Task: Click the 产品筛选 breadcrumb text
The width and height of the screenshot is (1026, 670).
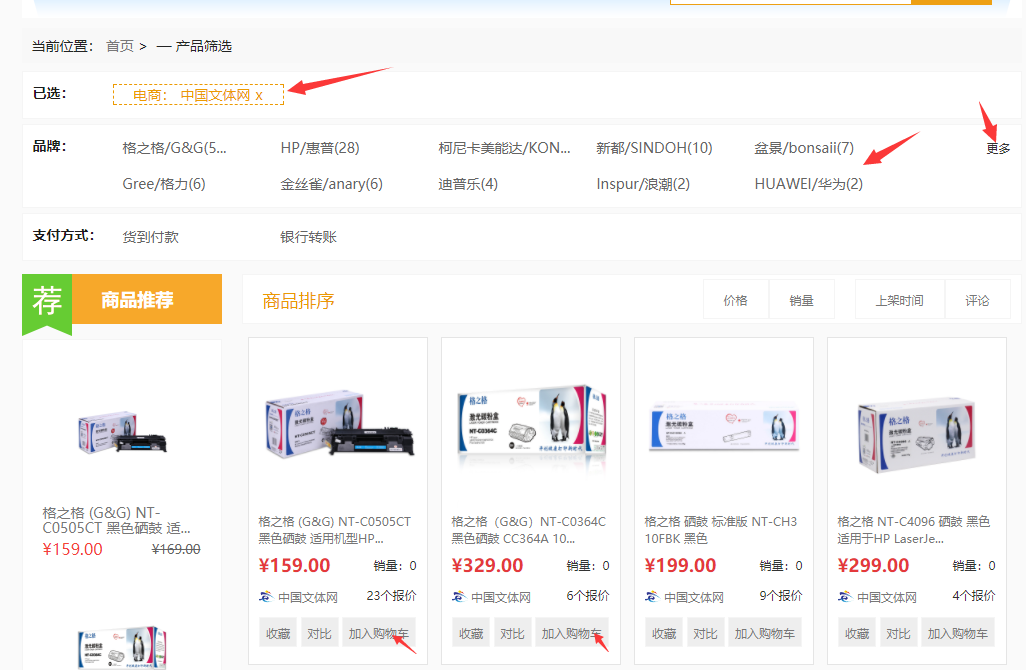Action: point(203,46)
